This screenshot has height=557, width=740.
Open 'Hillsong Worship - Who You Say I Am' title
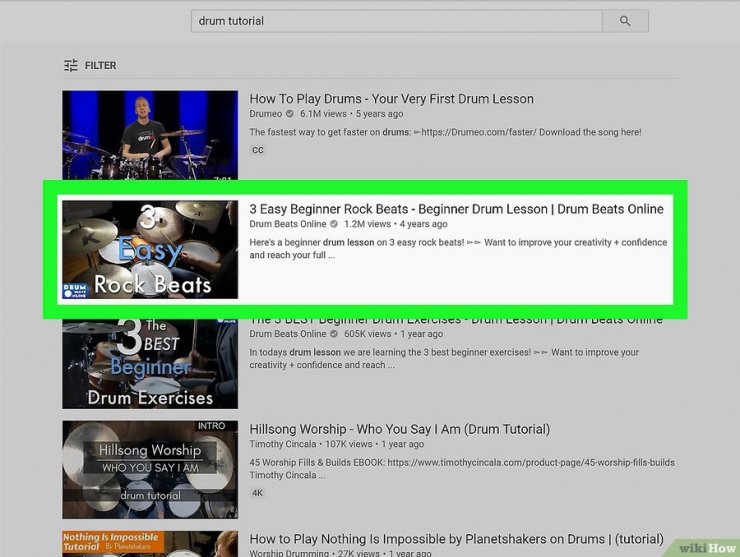click(400, 429)
